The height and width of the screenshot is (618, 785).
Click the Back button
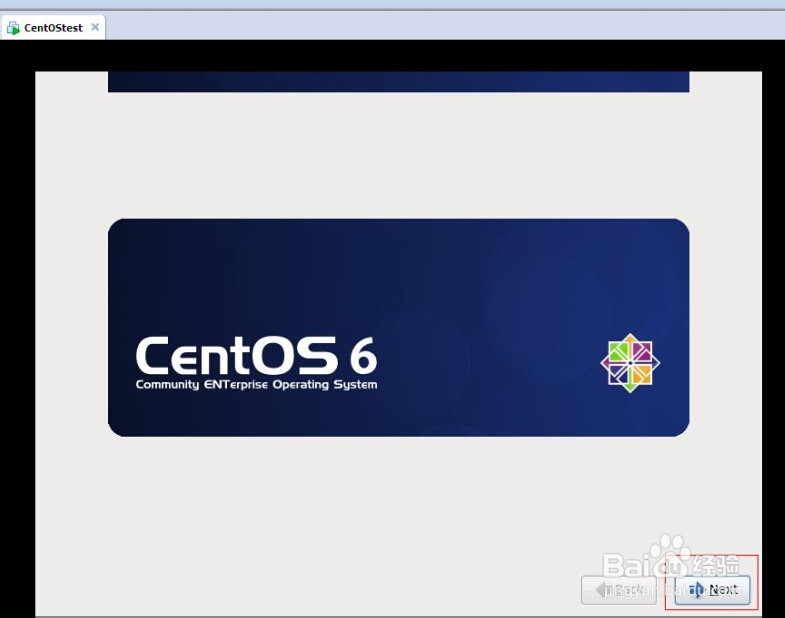point(618,590)
